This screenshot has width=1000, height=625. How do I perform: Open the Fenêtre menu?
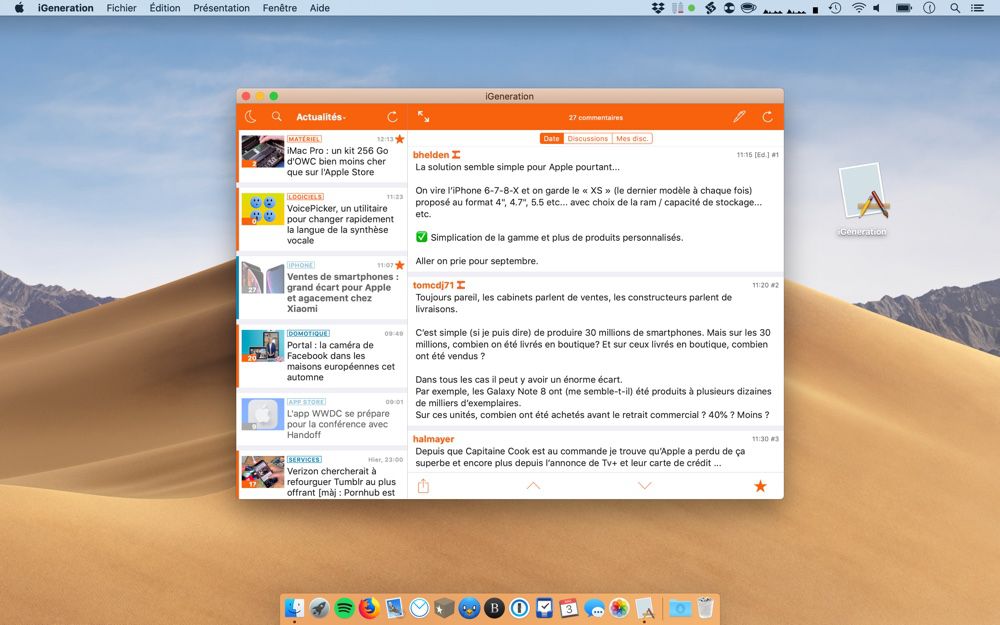point(279,8)
